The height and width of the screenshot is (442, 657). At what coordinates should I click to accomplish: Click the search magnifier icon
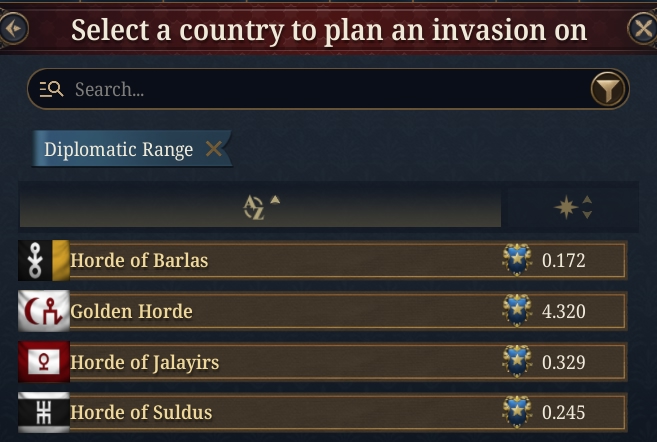[x=52, y=89]
